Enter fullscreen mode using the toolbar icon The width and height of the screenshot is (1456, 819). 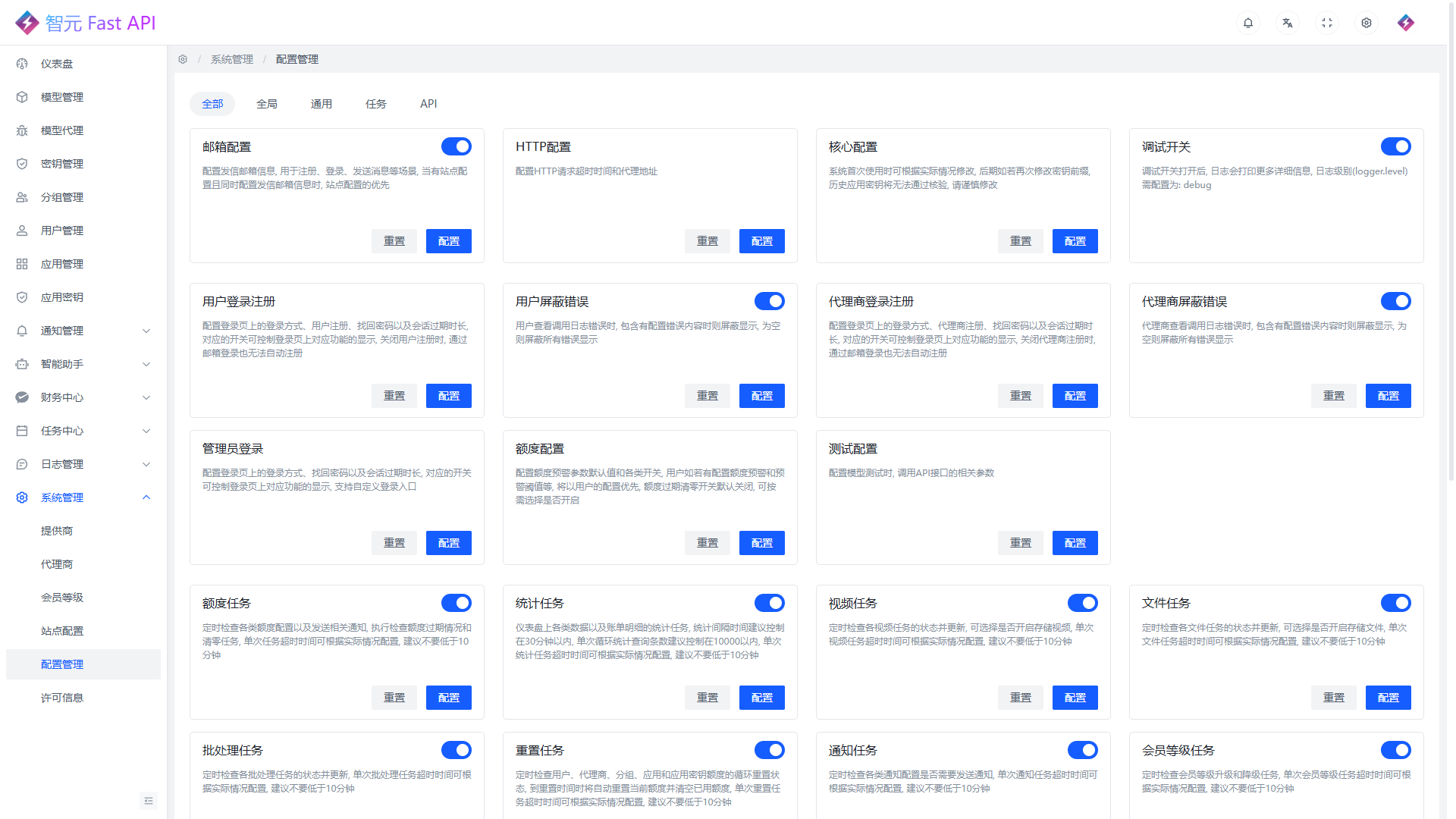(x=1327, y=23)
